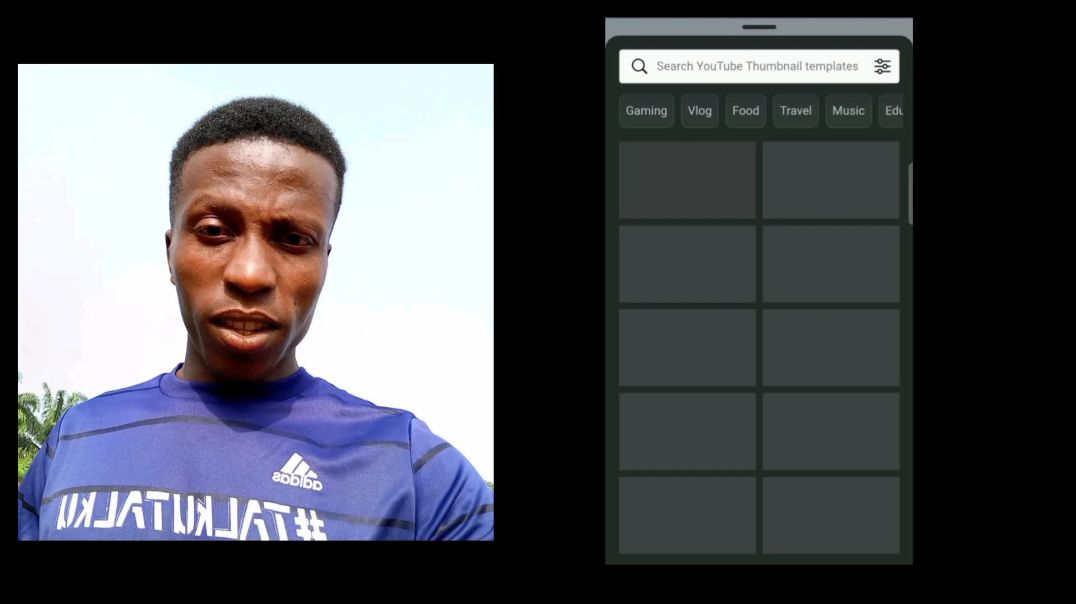This screenshot has height=604, width=1076.
Task: Select the middle-row left template tile
Action: click(687, 347)
